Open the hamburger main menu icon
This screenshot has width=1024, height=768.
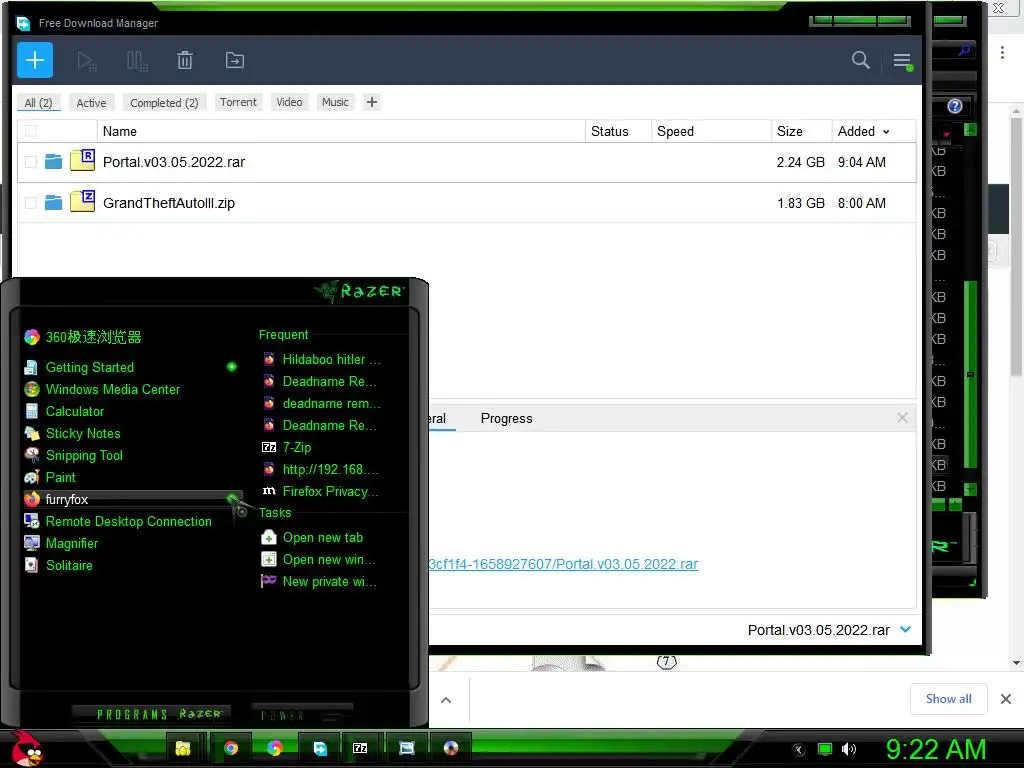[x=903, y=61]
